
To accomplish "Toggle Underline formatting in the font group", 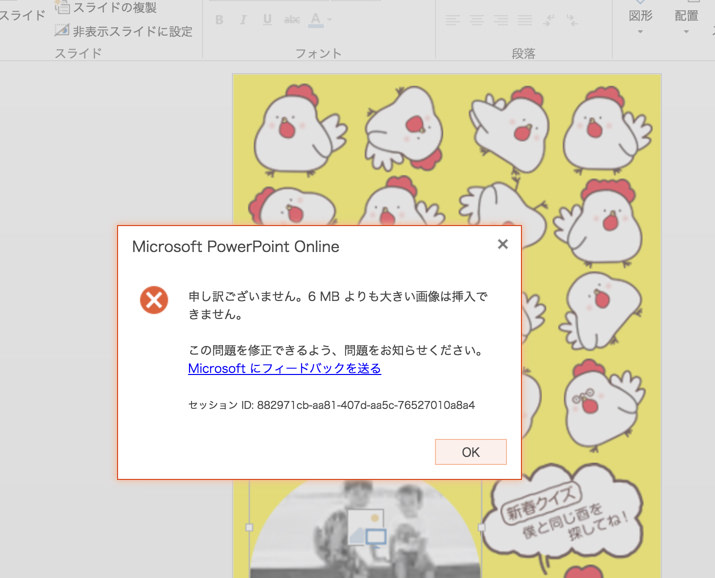I will pyautogui.click(x=267, y=20).
